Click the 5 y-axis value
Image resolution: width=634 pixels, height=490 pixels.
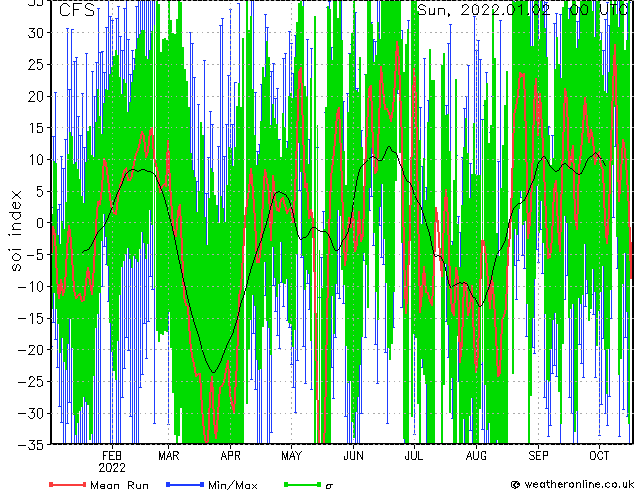pyautogui.click(x=42, y=191)
